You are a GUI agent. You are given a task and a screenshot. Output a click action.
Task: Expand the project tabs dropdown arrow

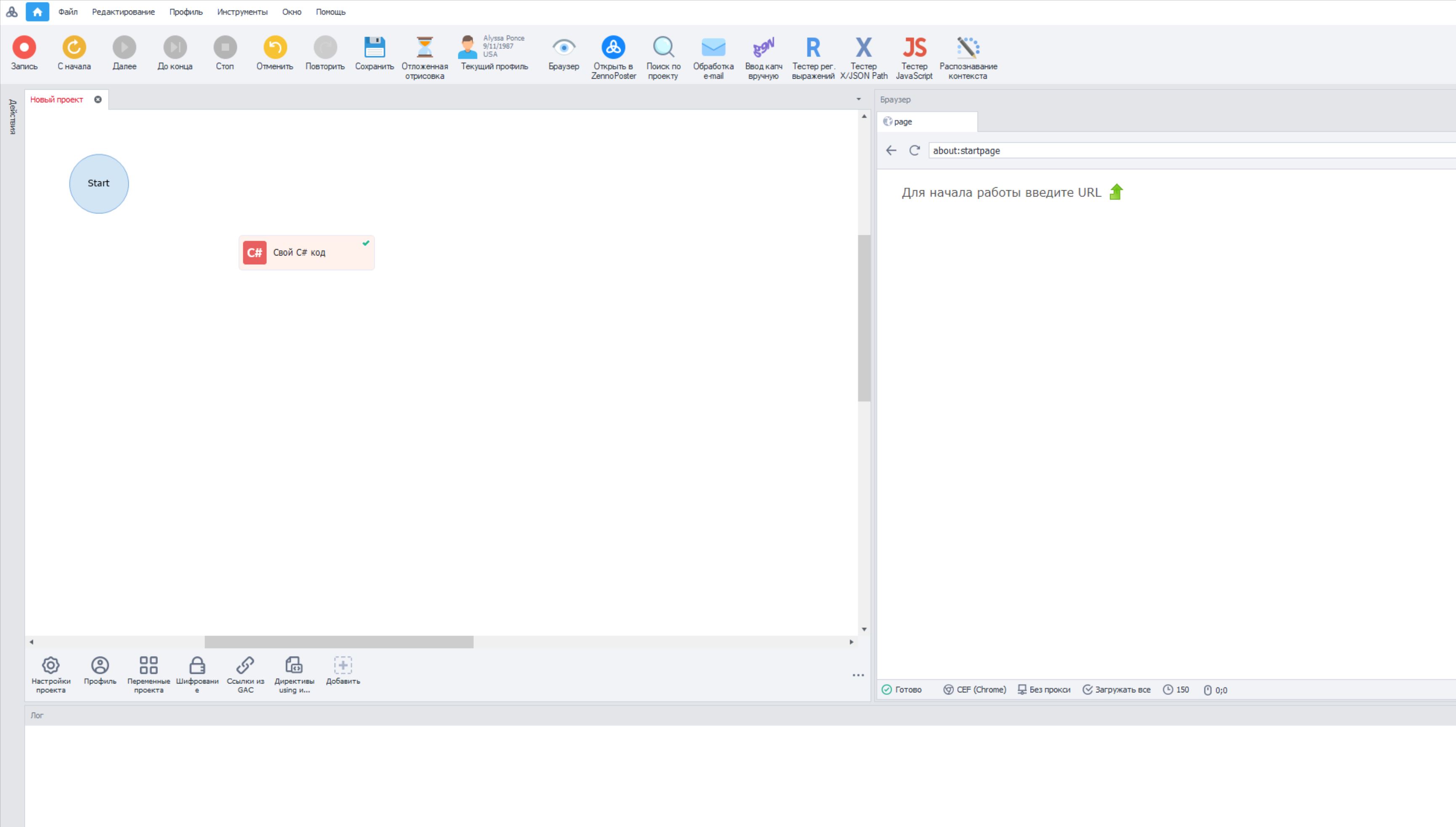(858, 99)
